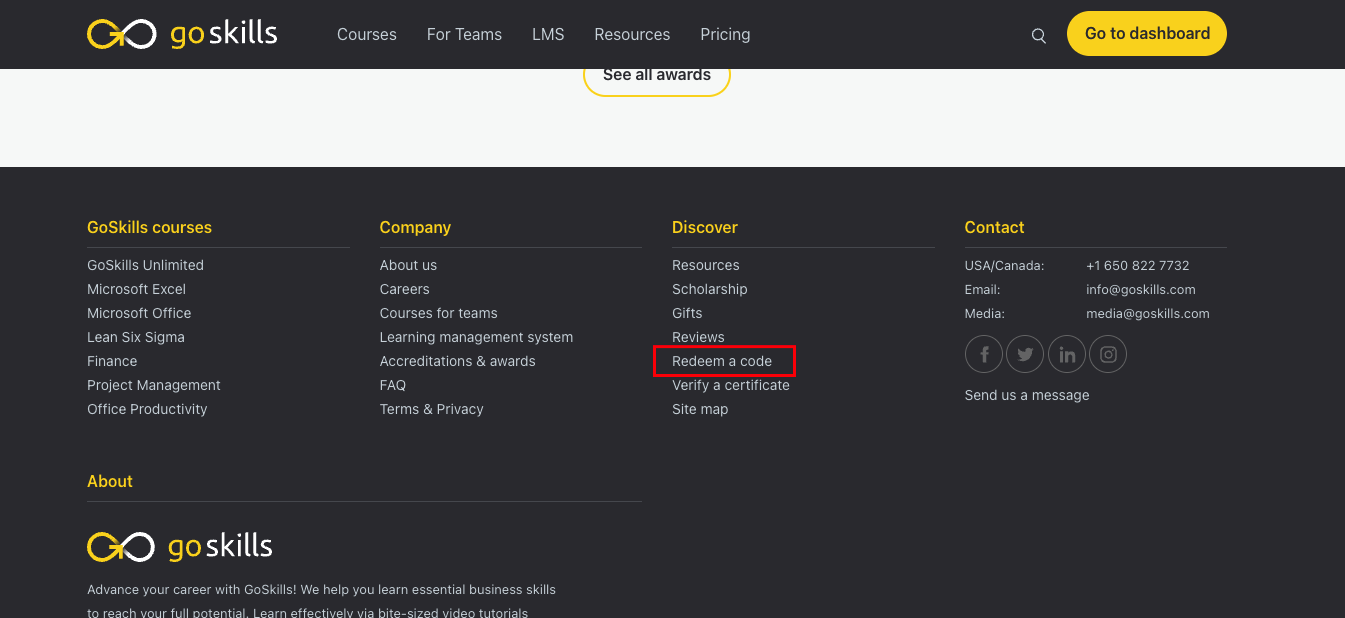
Task: Open the Gifts link
Action: 687,313
